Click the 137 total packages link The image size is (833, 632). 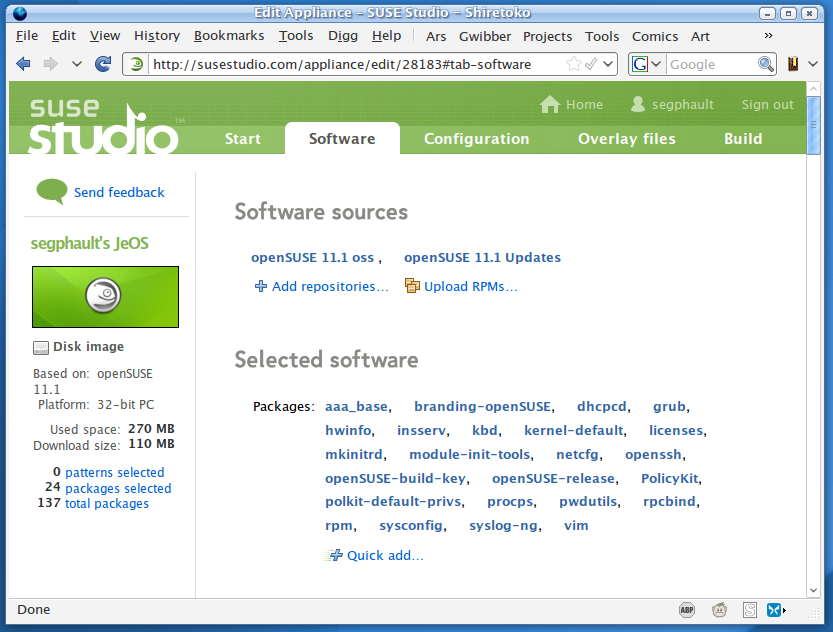click(107, 503)
